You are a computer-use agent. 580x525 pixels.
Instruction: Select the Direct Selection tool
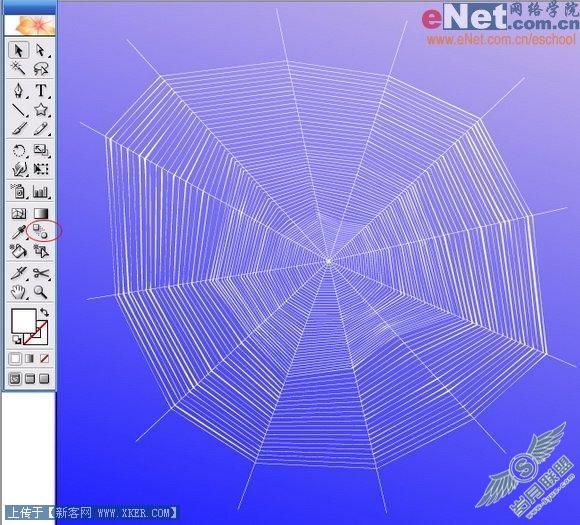pyautogui.click(x=41, y=50)
